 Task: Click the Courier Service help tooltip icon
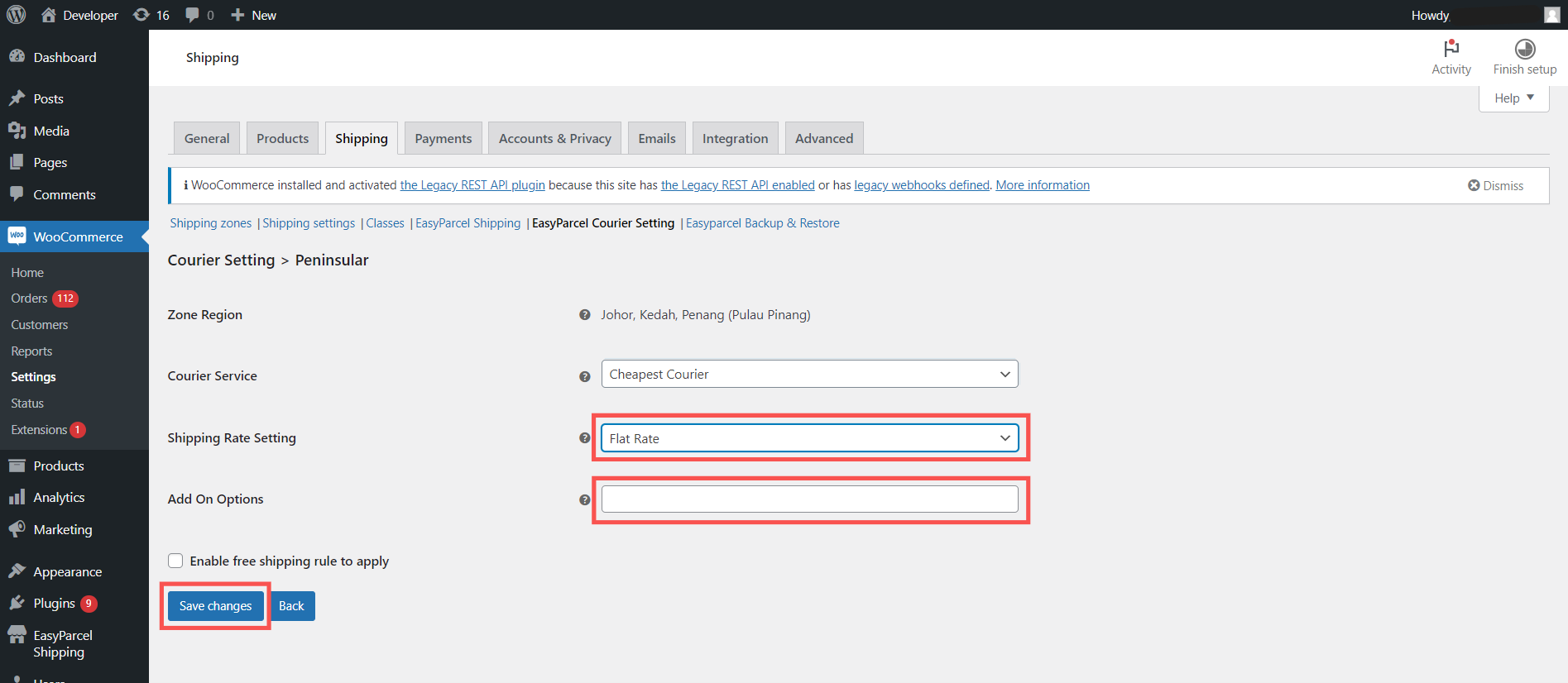tap(585, 376)
